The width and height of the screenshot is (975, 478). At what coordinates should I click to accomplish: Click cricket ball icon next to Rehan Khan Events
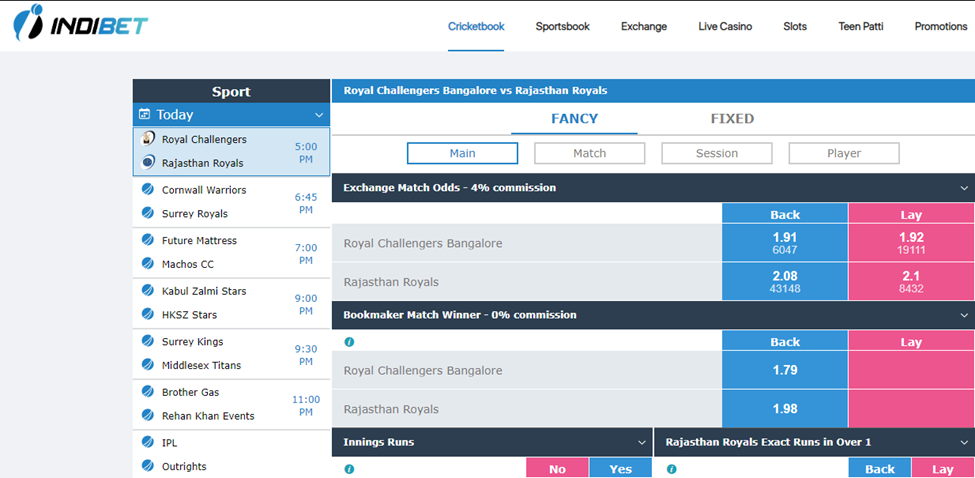(x=147, y=415)
